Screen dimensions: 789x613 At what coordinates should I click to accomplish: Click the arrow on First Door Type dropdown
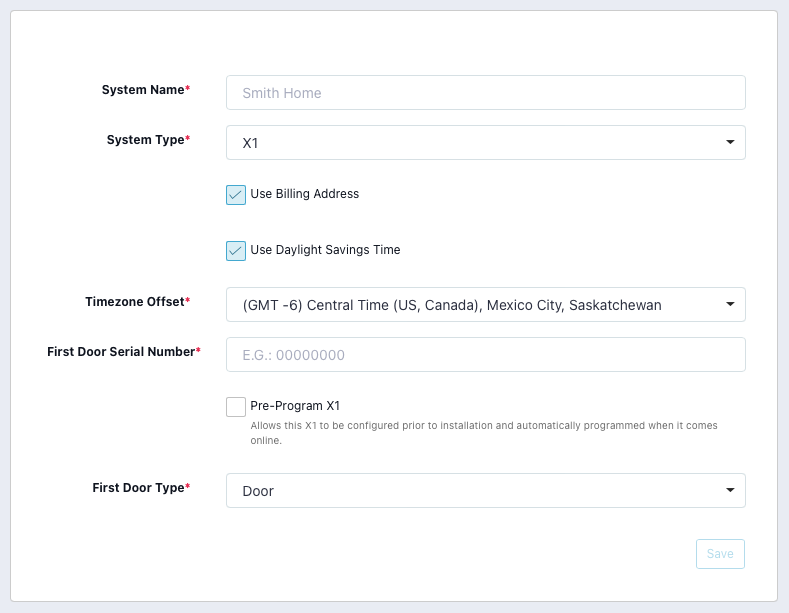click(x=729, y=491)
